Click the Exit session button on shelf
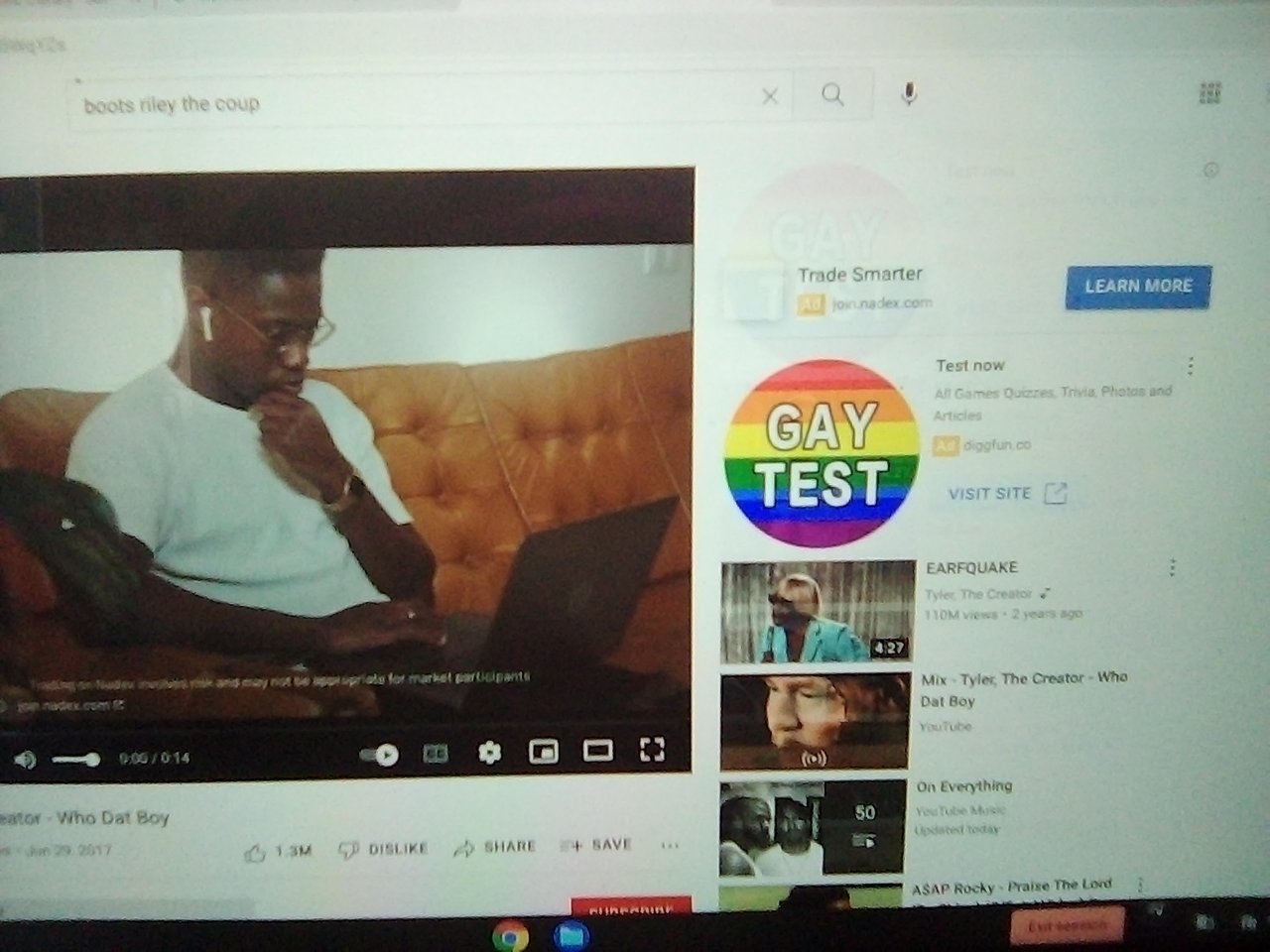 1068,926
